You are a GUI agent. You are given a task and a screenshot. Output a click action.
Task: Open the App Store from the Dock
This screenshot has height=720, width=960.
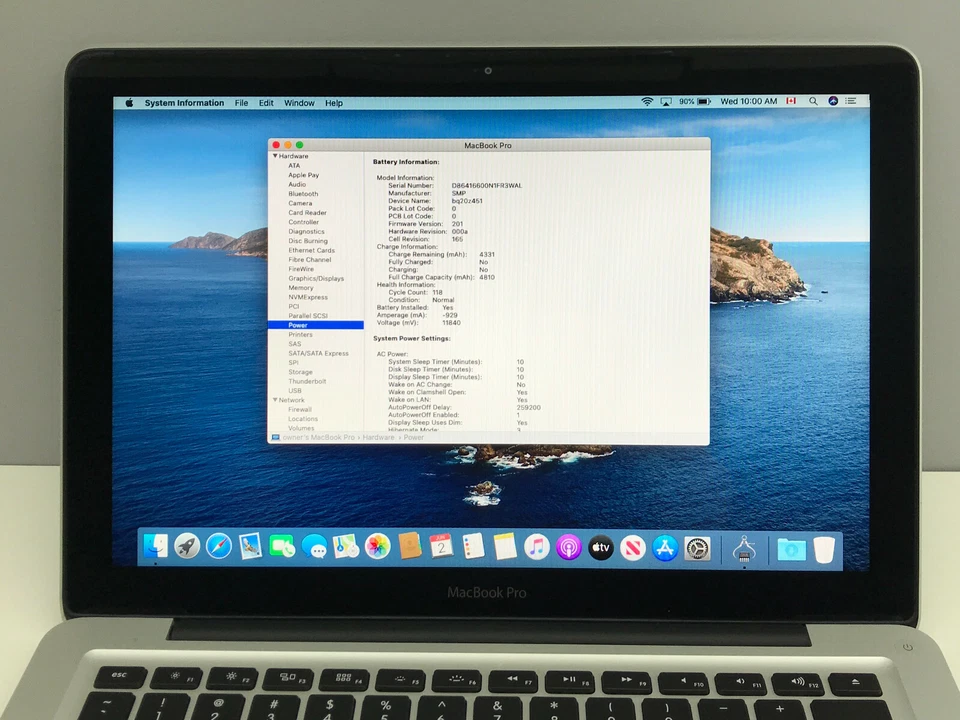coord(665,547)
